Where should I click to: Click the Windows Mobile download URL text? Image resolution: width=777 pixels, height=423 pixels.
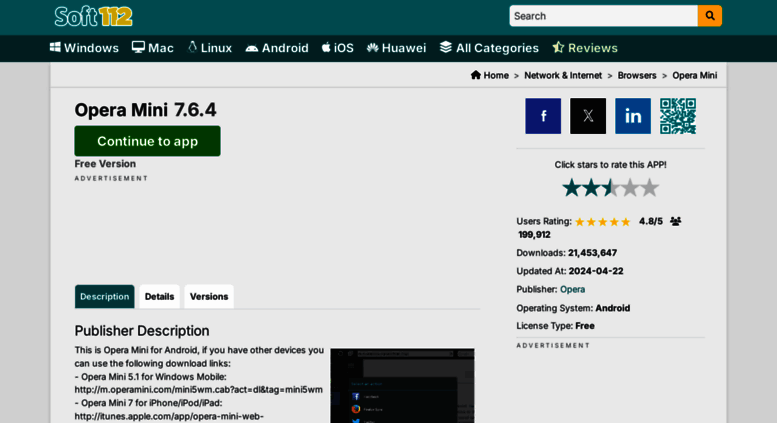pos(198,390)
